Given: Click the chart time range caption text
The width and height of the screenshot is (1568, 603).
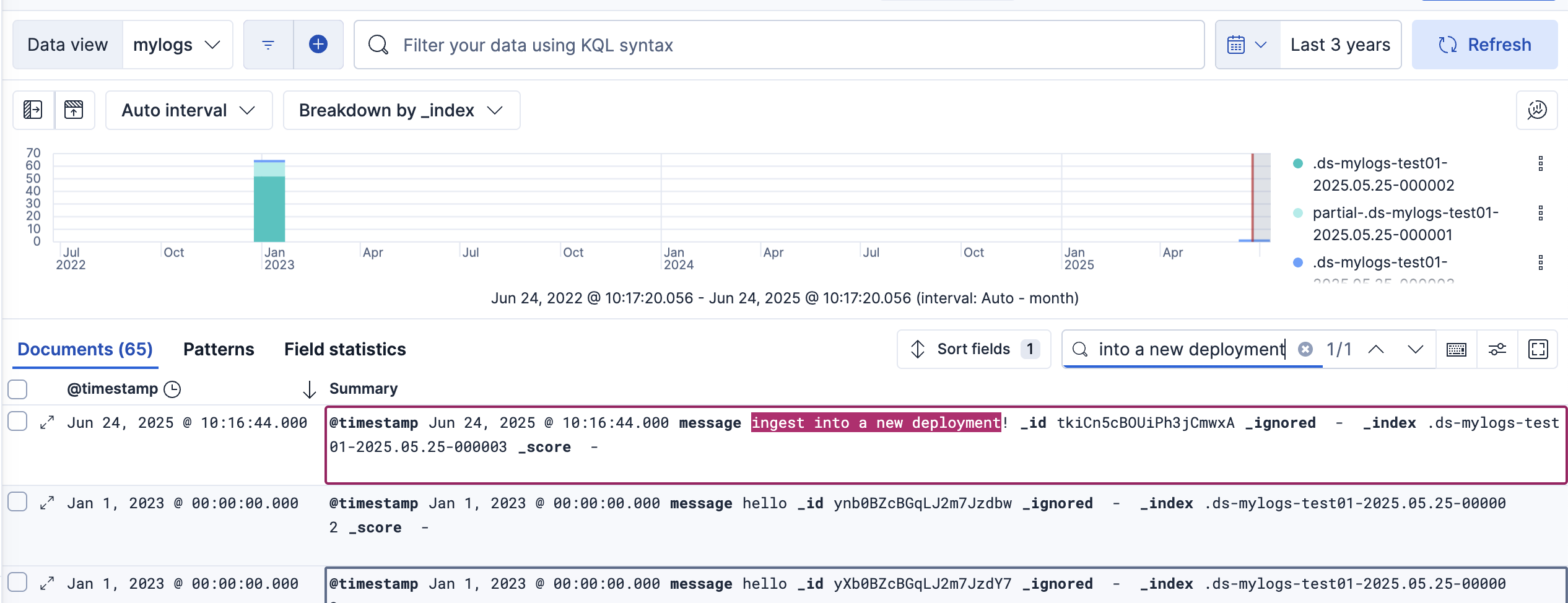Looking at the screenshot, I should pos(785,298).
